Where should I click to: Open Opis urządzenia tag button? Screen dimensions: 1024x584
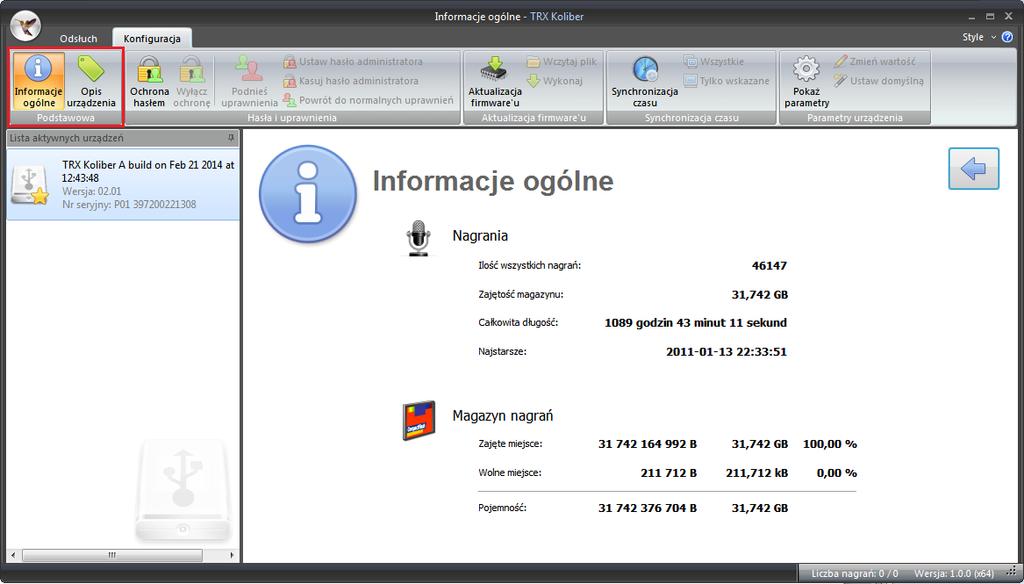click(91, 81)
